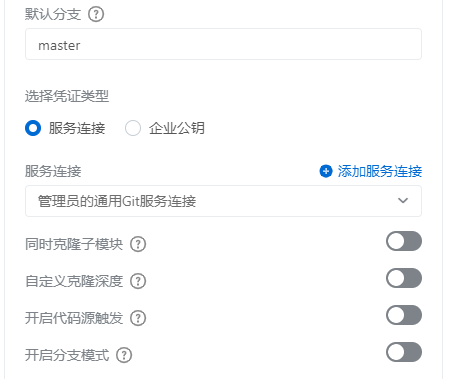
Task: Show help for 开启分支模式
Action: pos(124,355)
